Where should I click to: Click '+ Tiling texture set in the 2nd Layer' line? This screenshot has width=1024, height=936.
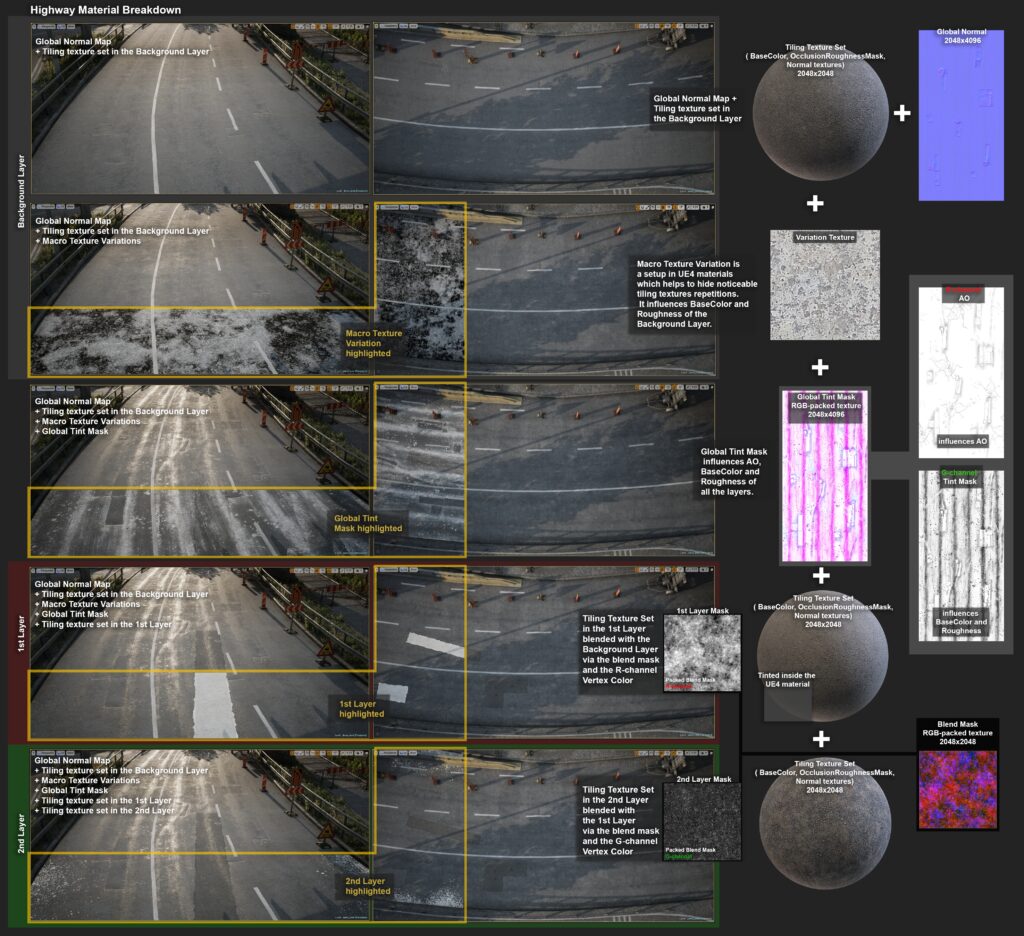(104, 811)
